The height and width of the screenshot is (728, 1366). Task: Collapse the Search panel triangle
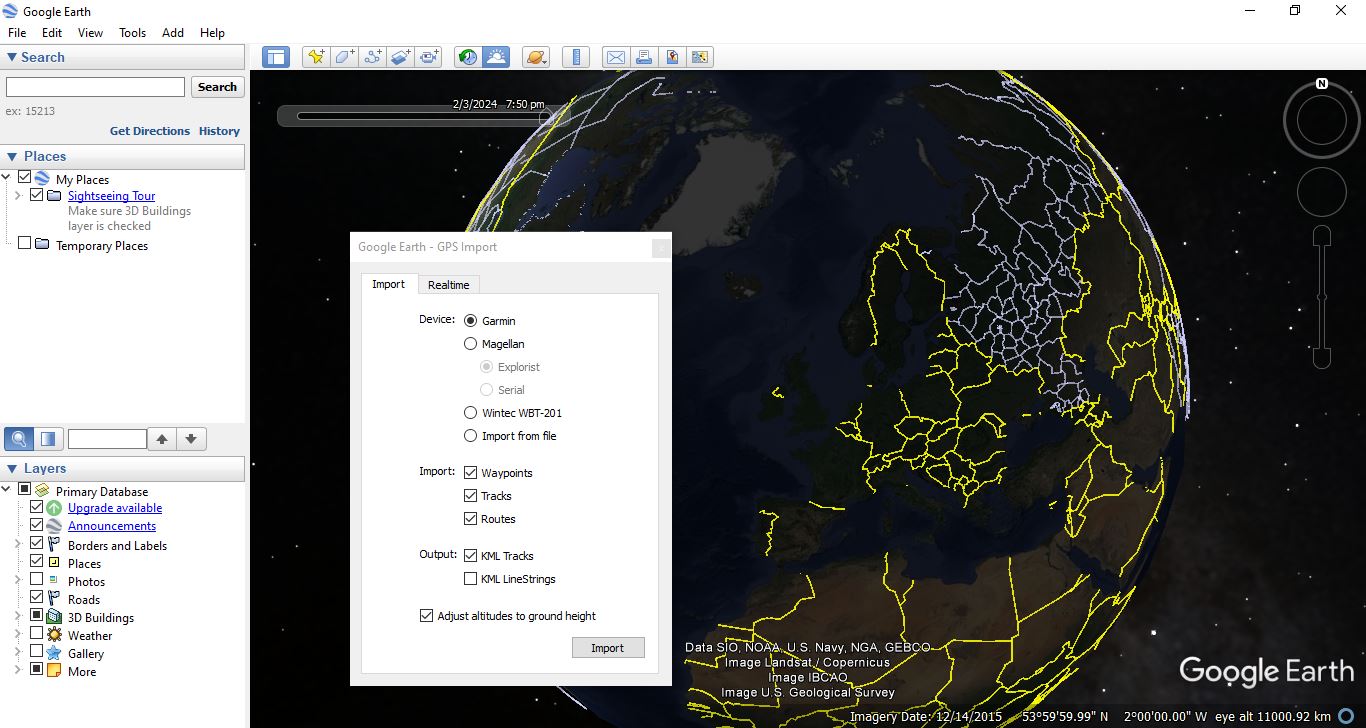[x=12, y=58]
